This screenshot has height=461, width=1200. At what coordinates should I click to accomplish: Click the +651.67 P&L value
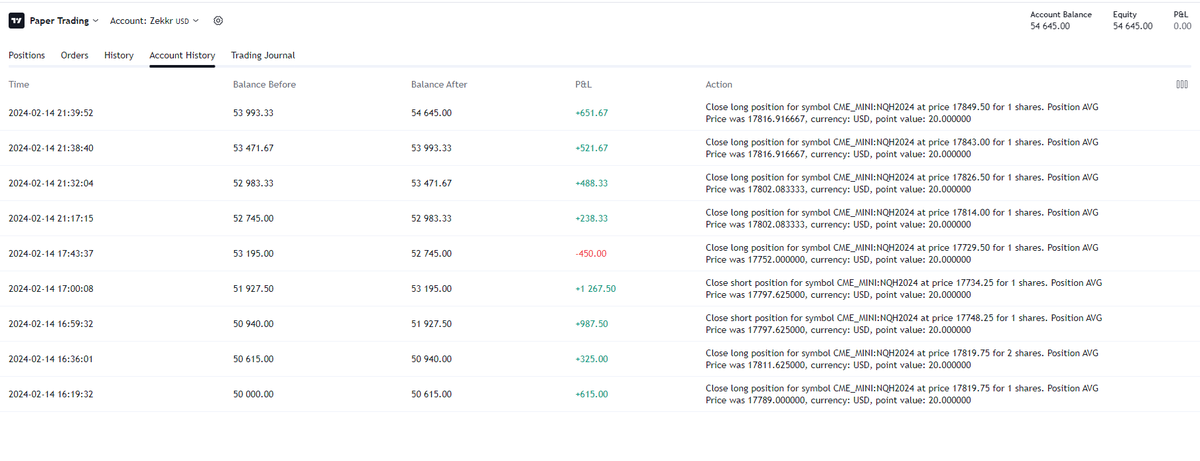point(591,113)
